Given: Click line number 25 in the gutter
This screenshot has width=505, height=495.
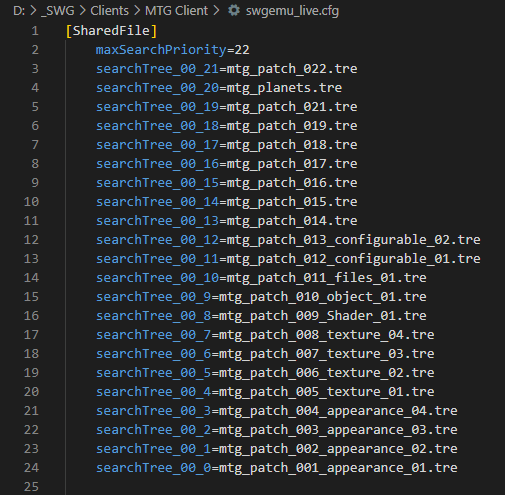Looking at the screenshot, I should (31, 487).
